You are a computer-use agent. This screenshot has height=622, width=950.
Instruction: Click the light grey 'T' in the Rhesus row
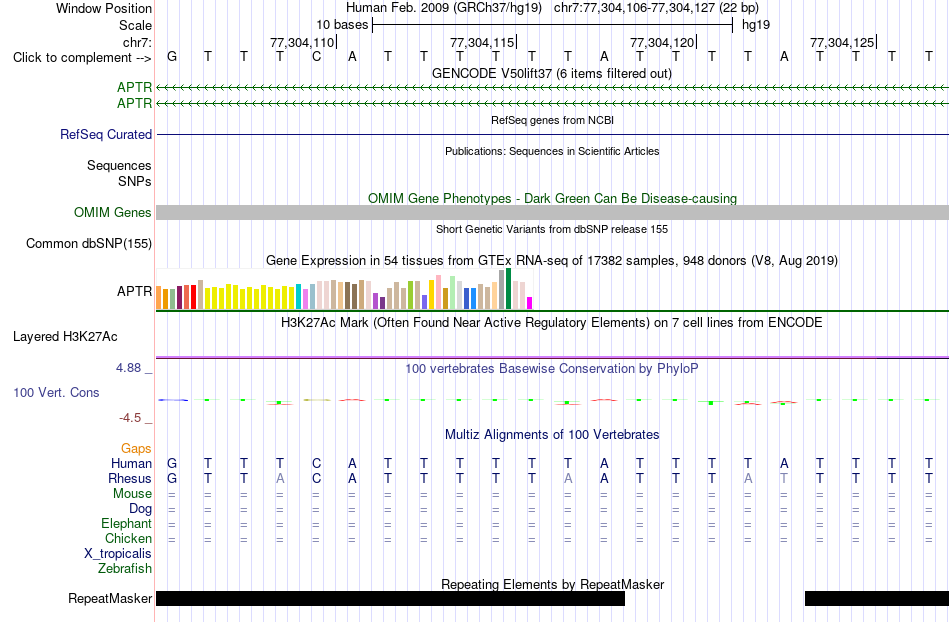[784, 478]
